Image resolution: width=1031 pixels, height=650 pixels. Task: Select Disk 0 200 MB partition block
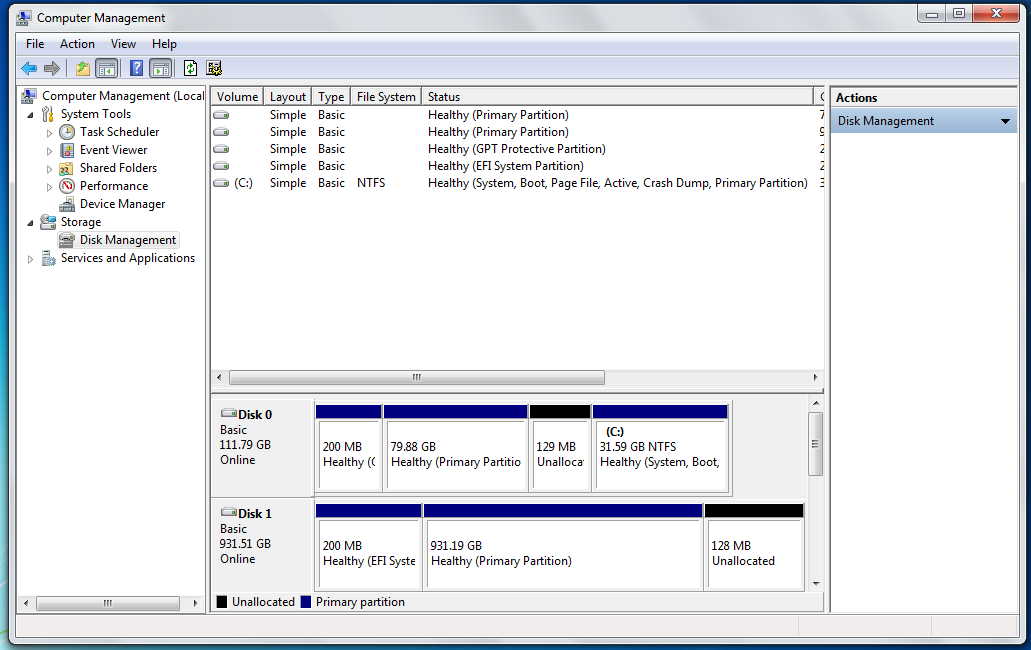(x=348, y=448)
